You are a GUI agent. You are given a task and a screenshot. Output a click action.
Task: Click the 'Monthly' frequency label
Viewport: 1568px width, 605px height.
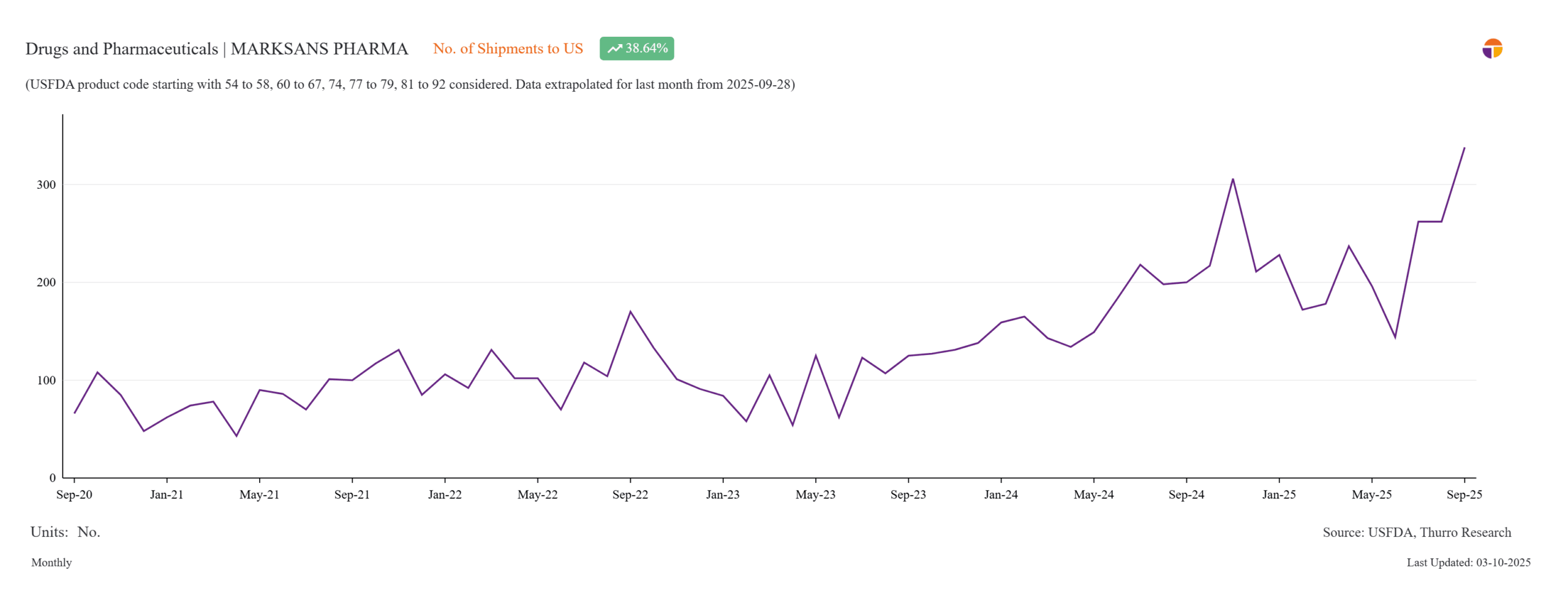pyautogui.click(x=51, y=562)
